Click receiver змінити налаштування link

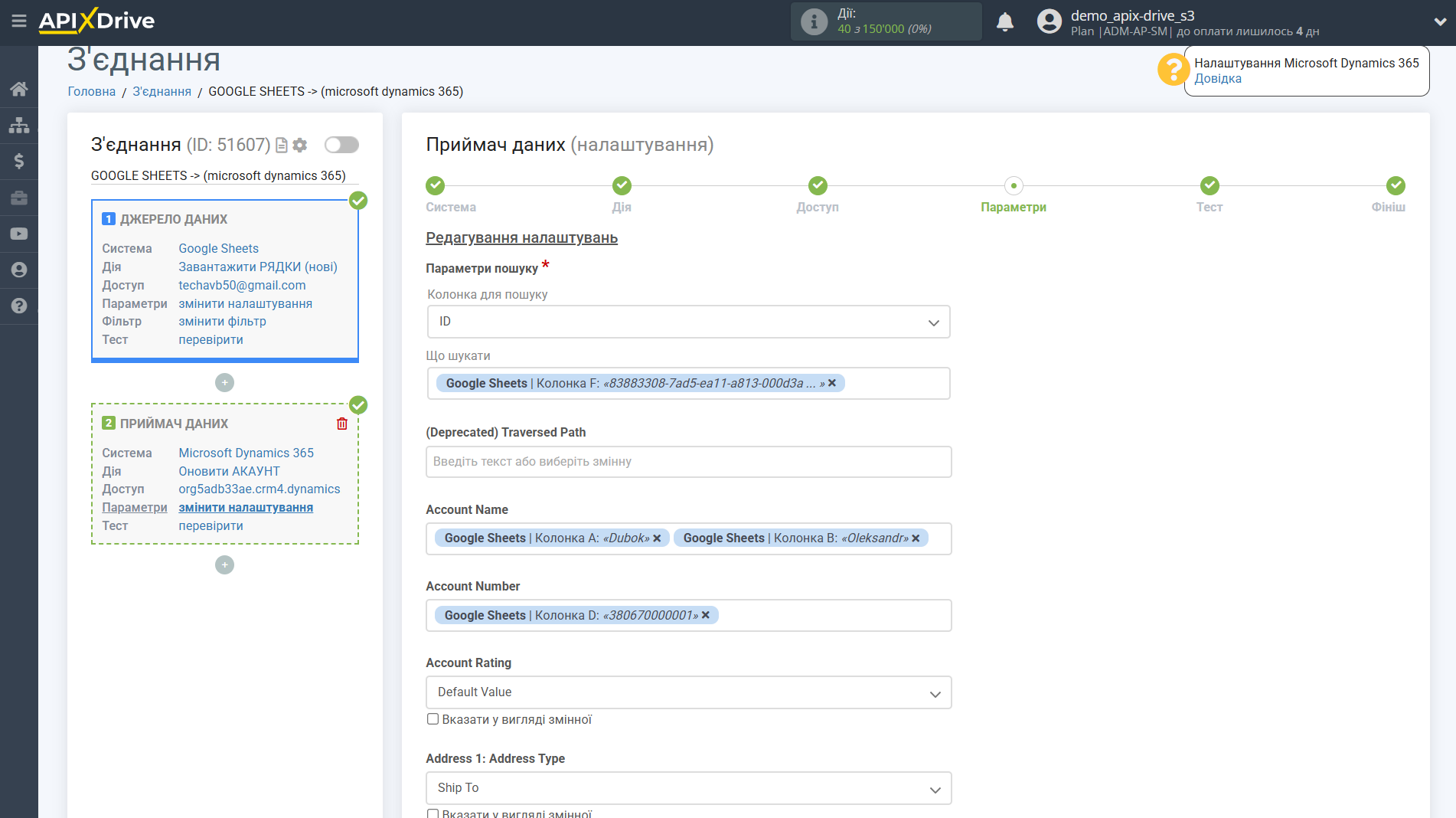[x=246, y=507]
